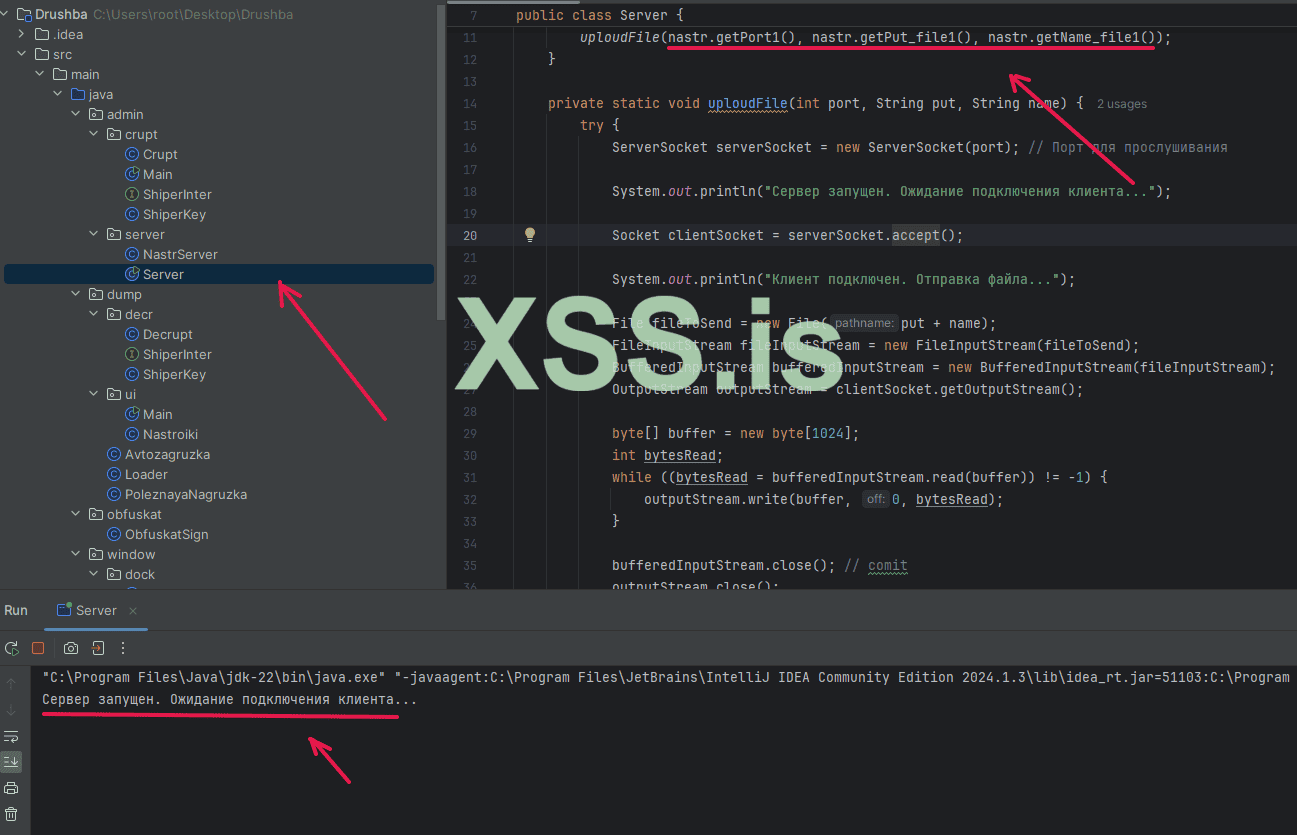Image resolution: width=1297 pixels, height=835 pixels.
Task: Open ShiperInter under decr package
Action: pos(177,354)
